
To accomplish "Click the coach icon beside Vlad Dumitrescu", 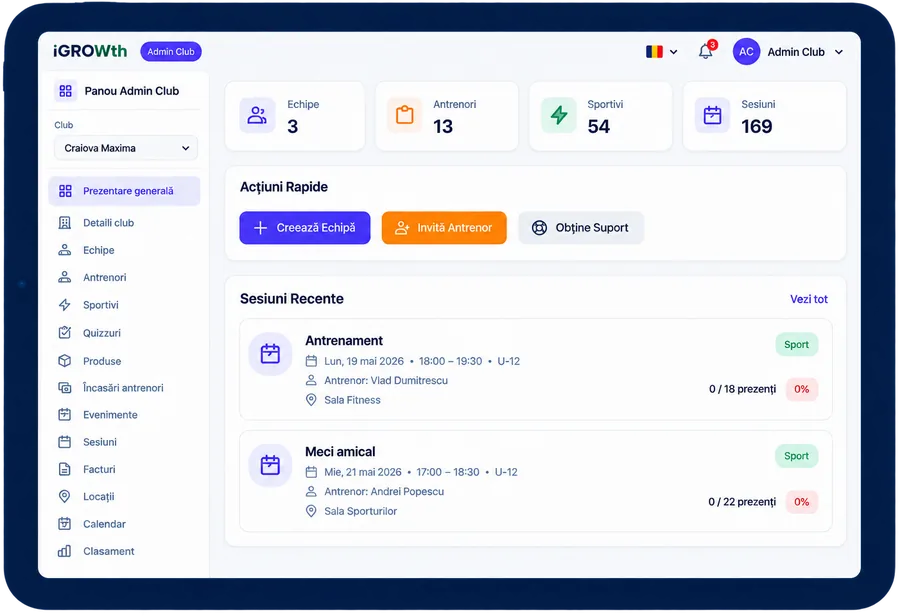I will pyautogui.click(x=311, y=380).
